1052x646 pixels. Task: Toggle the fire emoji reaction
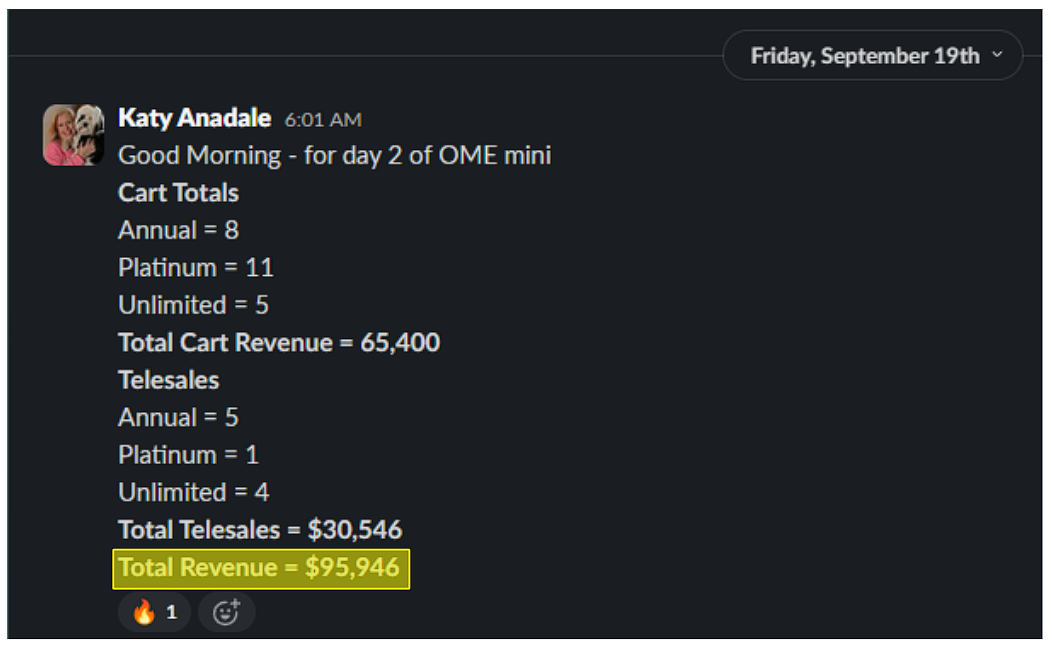point(154,612)
